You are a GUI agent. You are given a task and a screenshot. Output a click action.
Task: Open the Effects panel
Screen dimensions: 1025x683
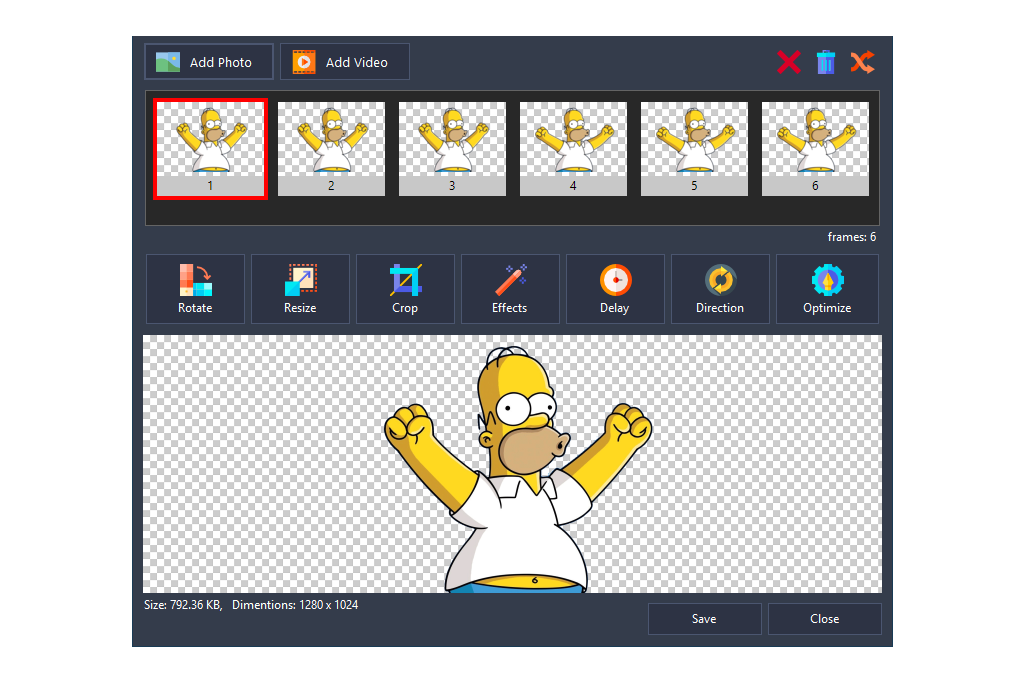click(x=510, y=289)
